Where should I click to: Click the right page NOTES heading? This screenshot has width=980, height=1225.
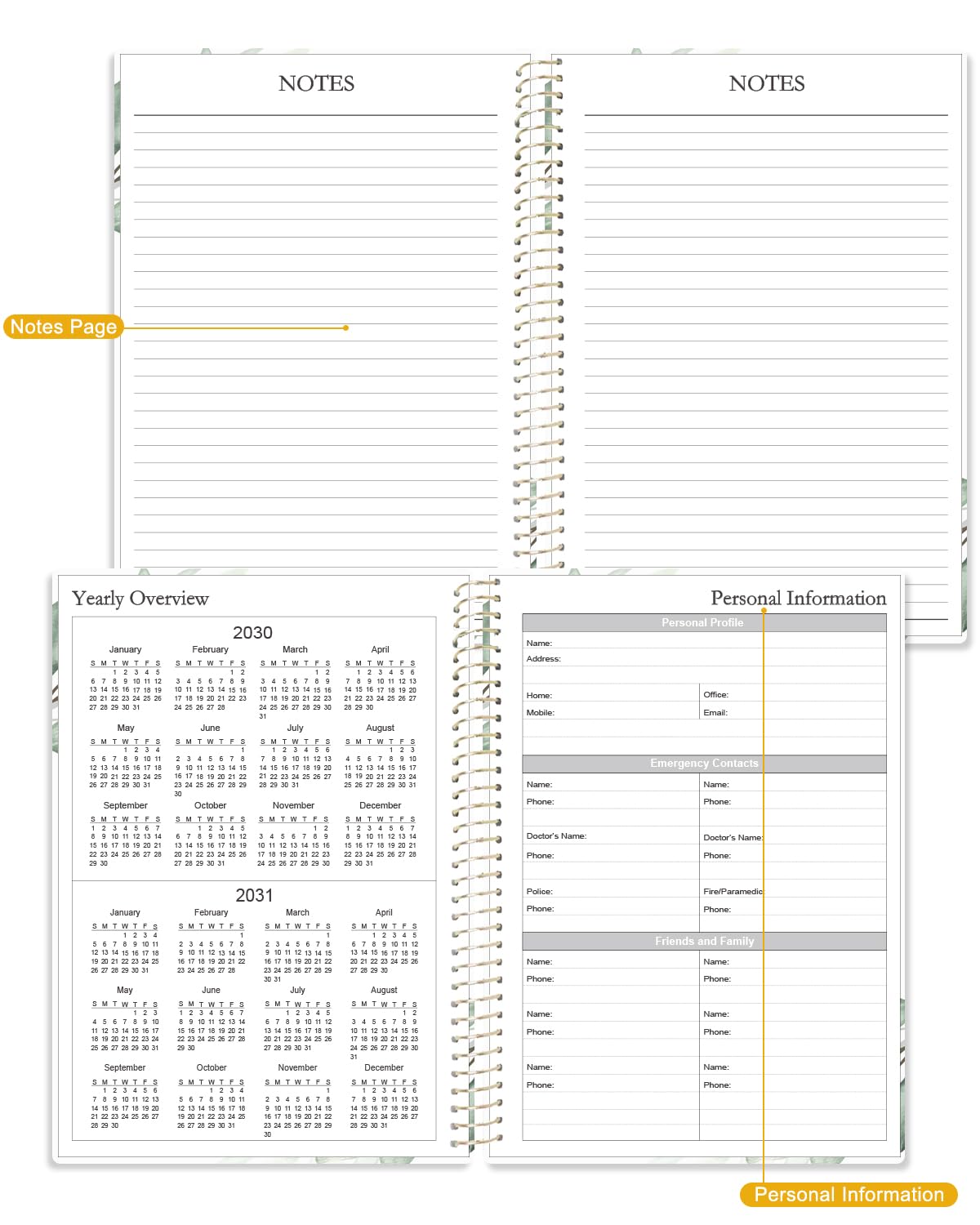767,83
